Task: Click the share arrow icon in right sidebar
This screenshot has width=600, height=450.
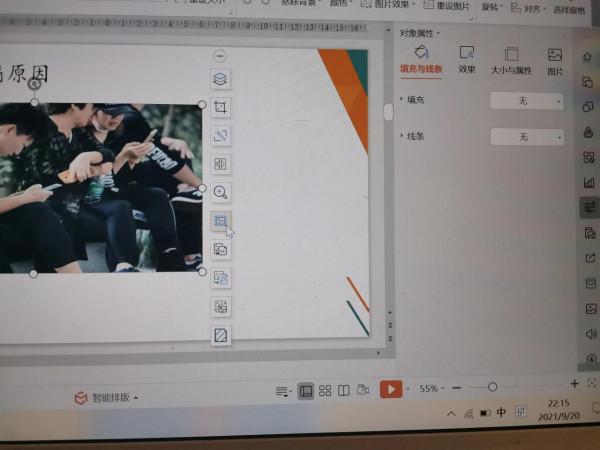Action: 590,258
